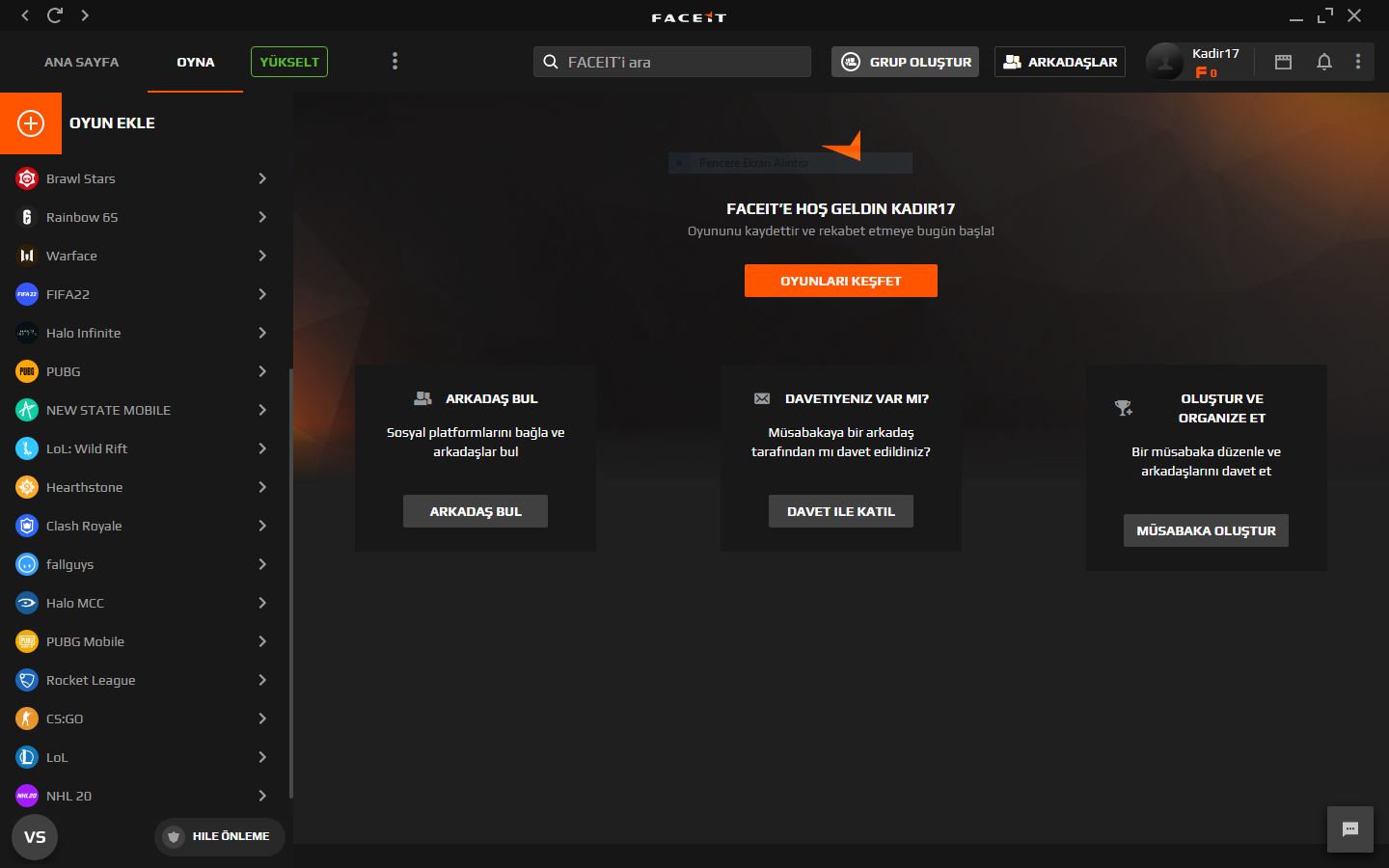Expand the Clash Royale chevron
This screenshot has height=868, width=1389.
(262, 526)
